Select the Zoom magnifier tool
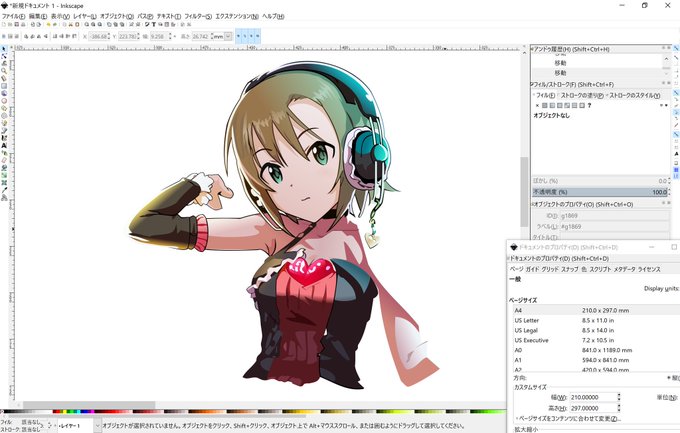680x433 pixels. pyautogui.click(x=4, y=71)
